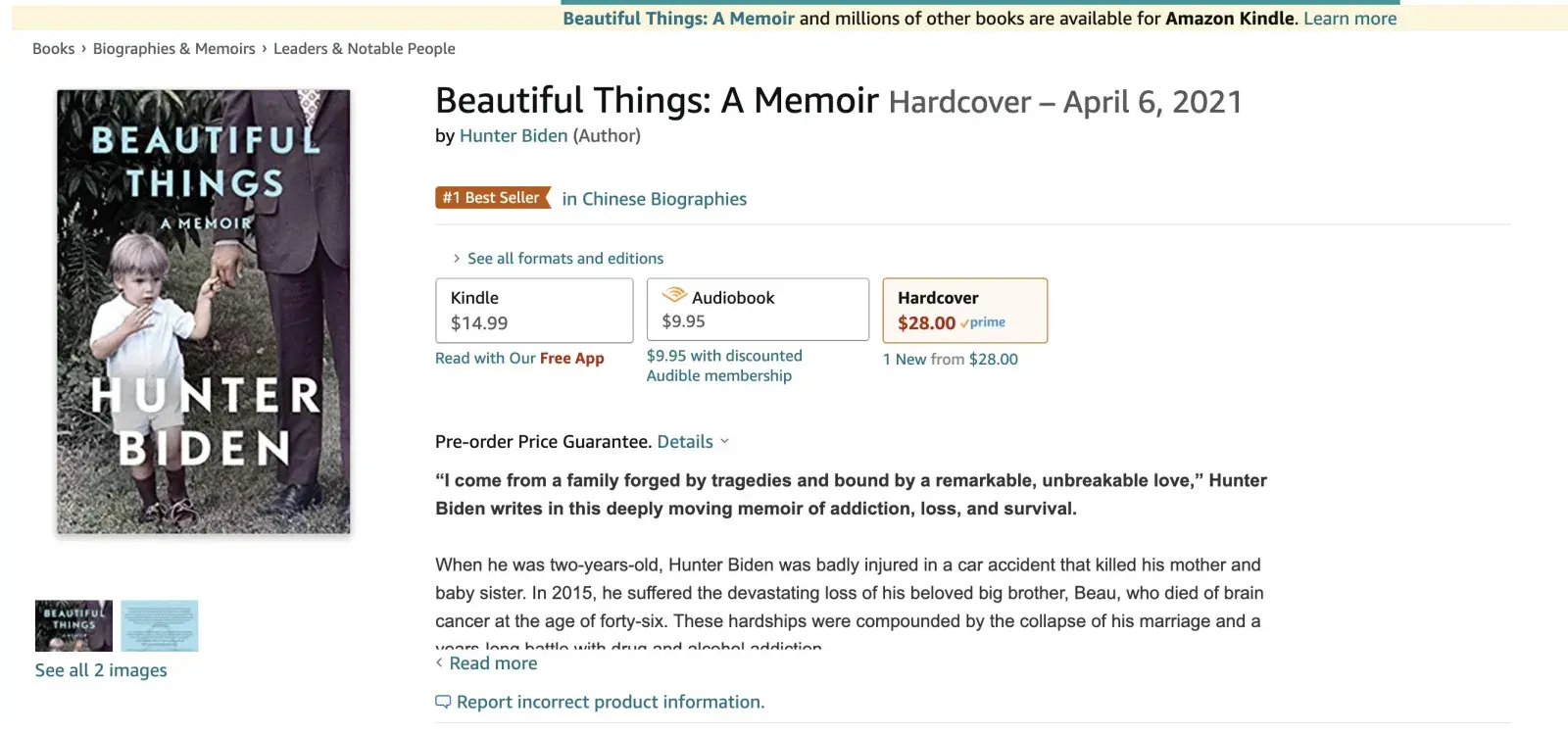The height and width of the screenshot is (735, 1568).
Task: Expand the description with Read more
Action: tap(492, 663)
